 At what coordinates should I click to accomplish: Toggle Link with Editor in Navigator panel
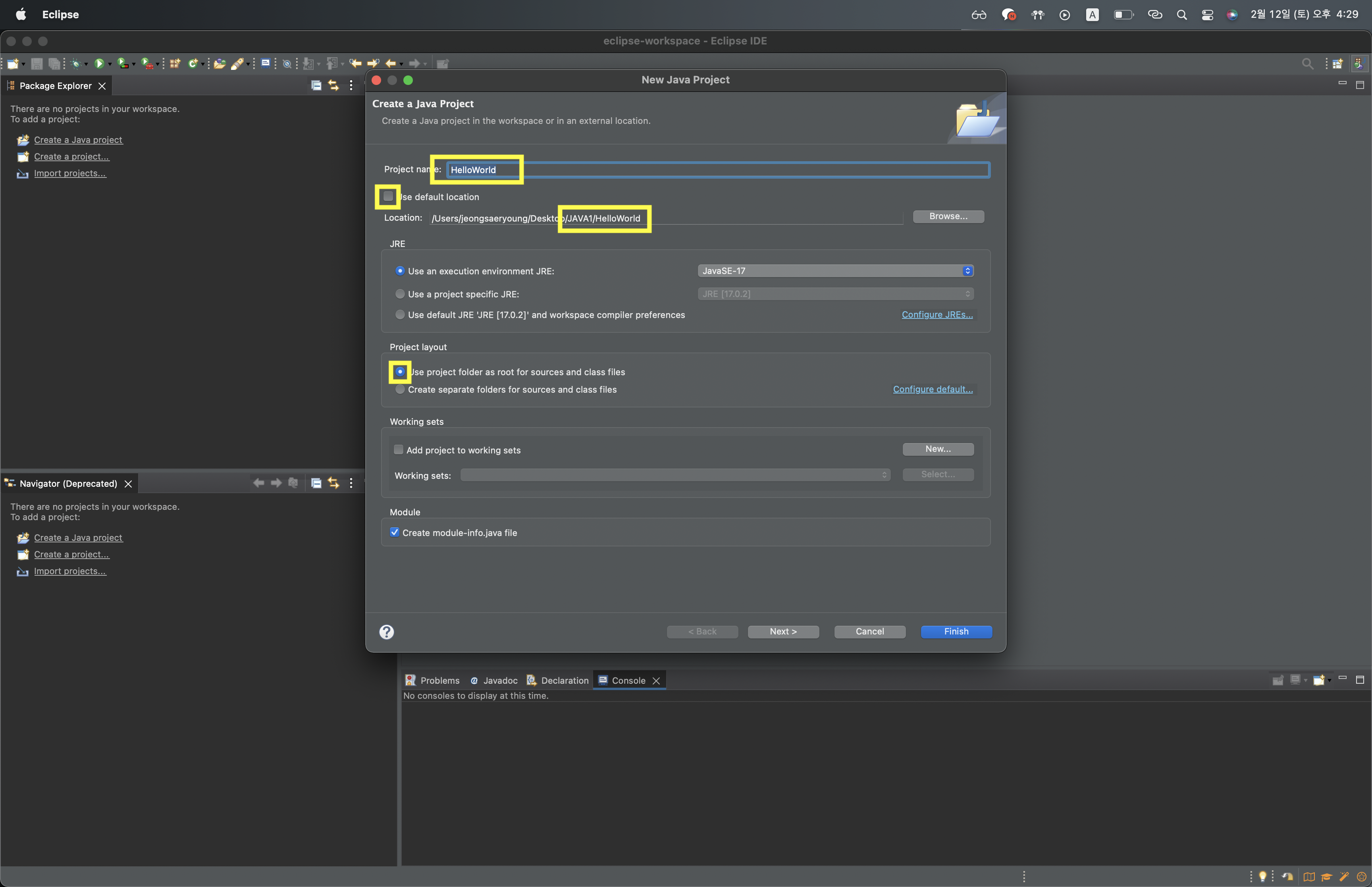[333, 483]
